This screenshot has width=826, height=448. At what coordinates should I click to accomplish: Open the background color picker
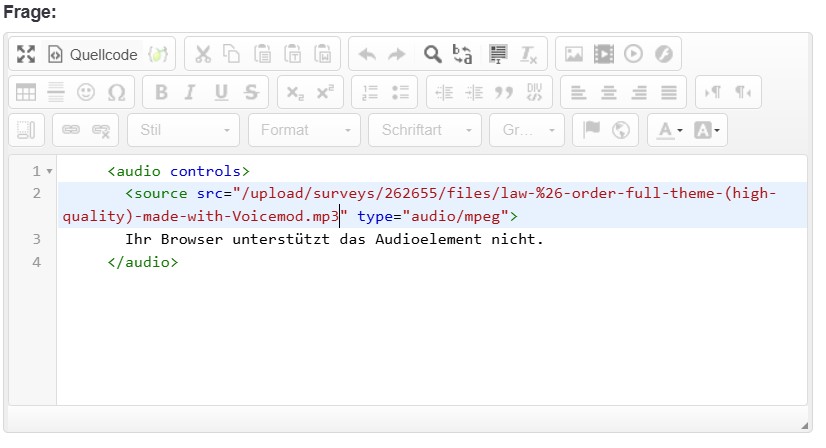click(707, 130)
